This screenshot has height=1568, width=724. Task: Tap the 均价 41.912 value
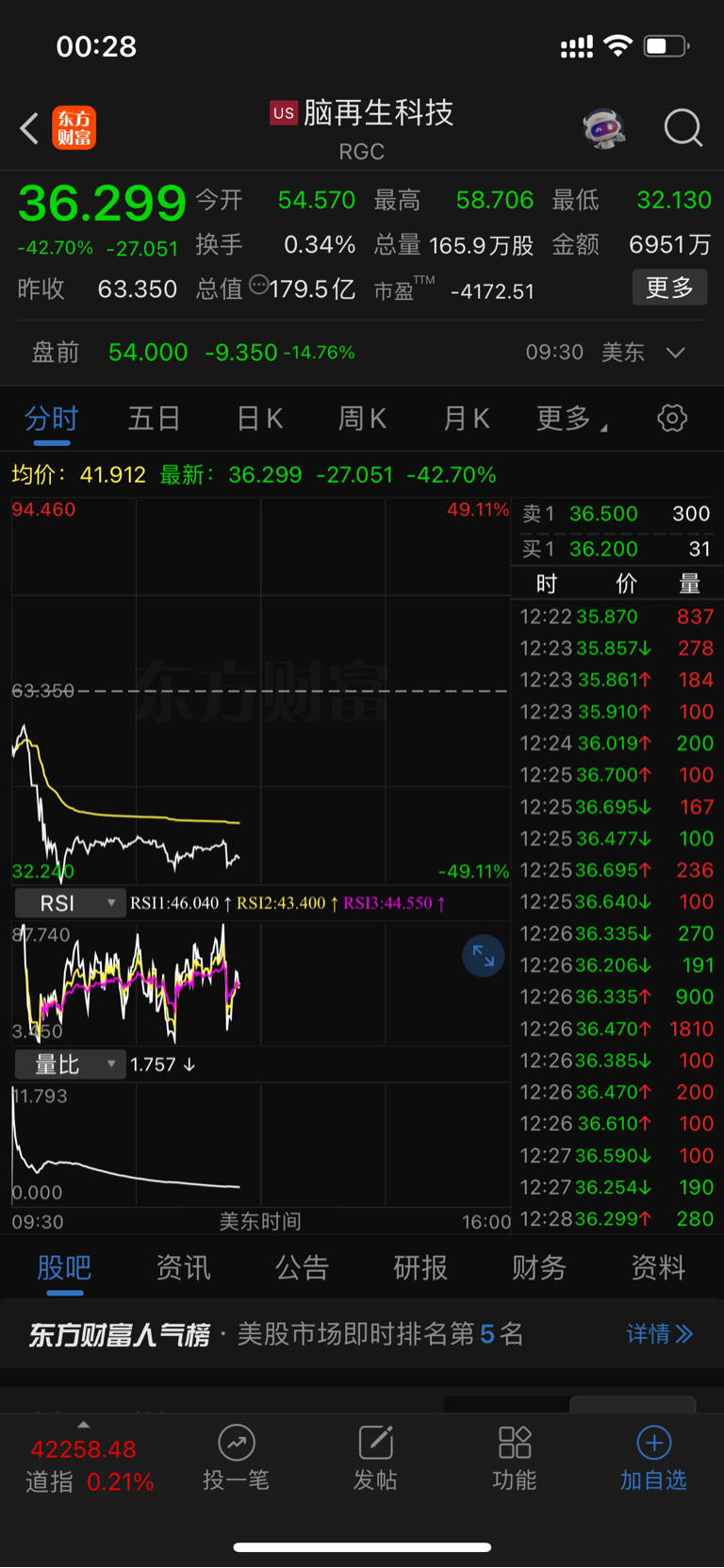point(113,474)
